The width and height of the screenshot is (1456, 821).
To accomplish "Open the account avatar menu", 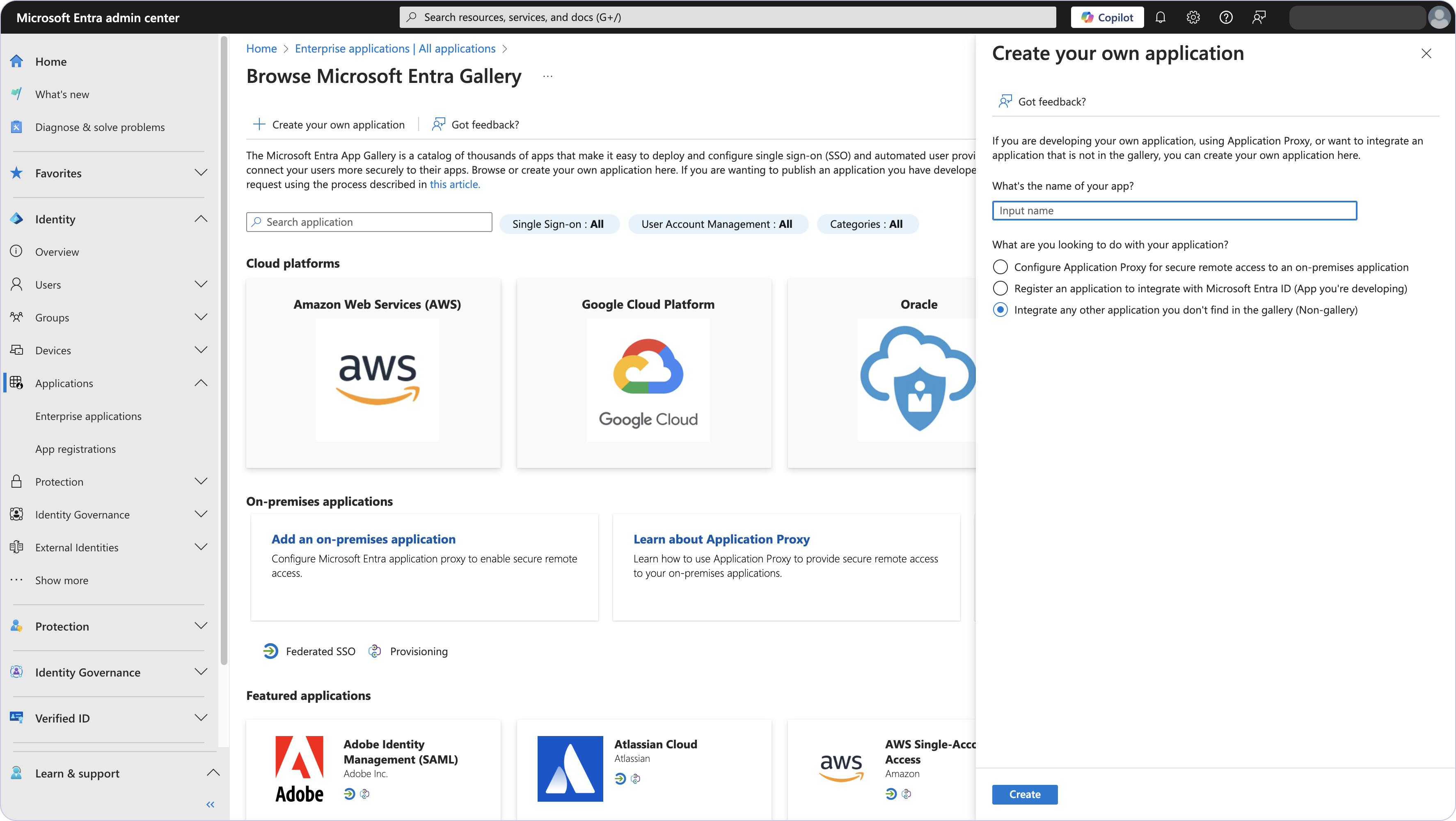I will 1439,18.
